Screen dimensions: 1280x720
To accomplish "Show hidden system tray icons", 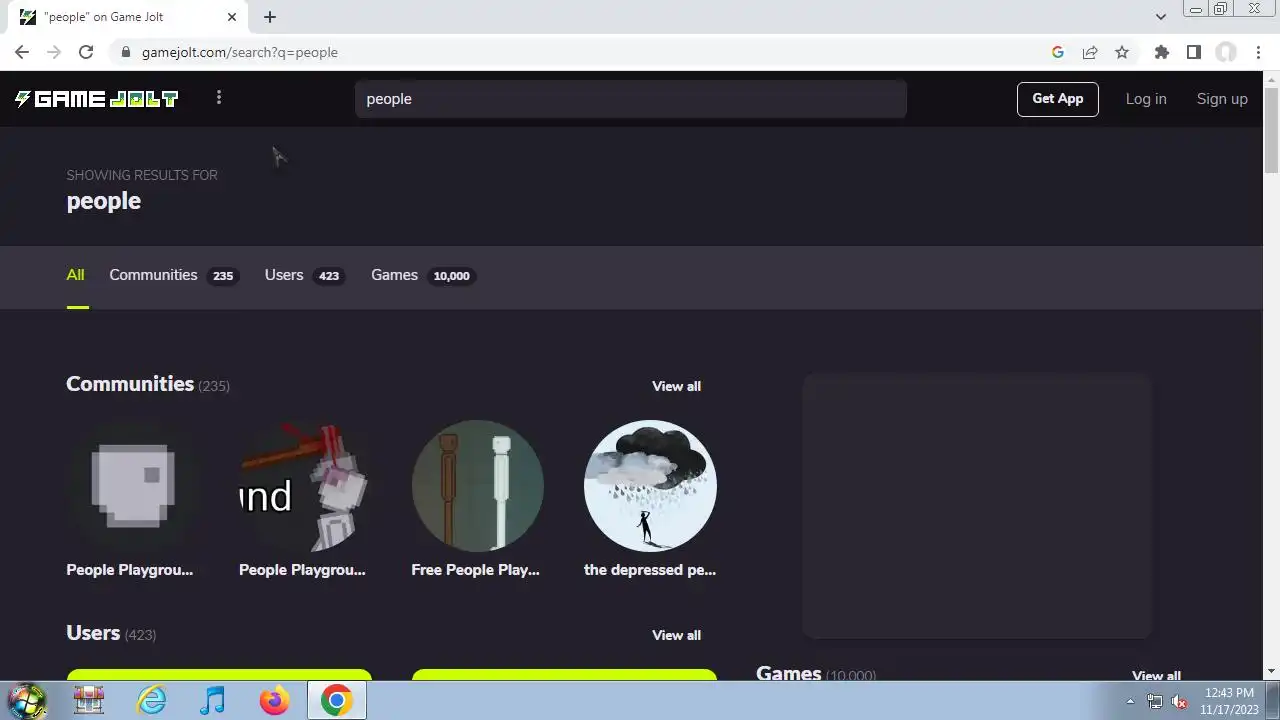I will [x=1130, y=701].
